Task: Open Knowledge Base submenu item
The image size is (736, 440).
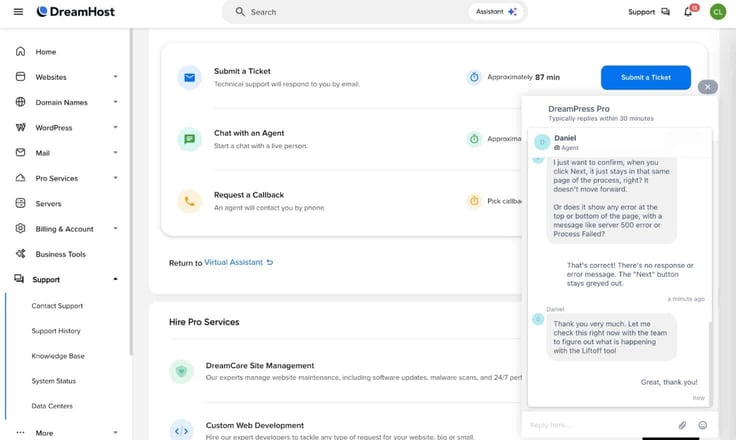Action: [58, 356]
